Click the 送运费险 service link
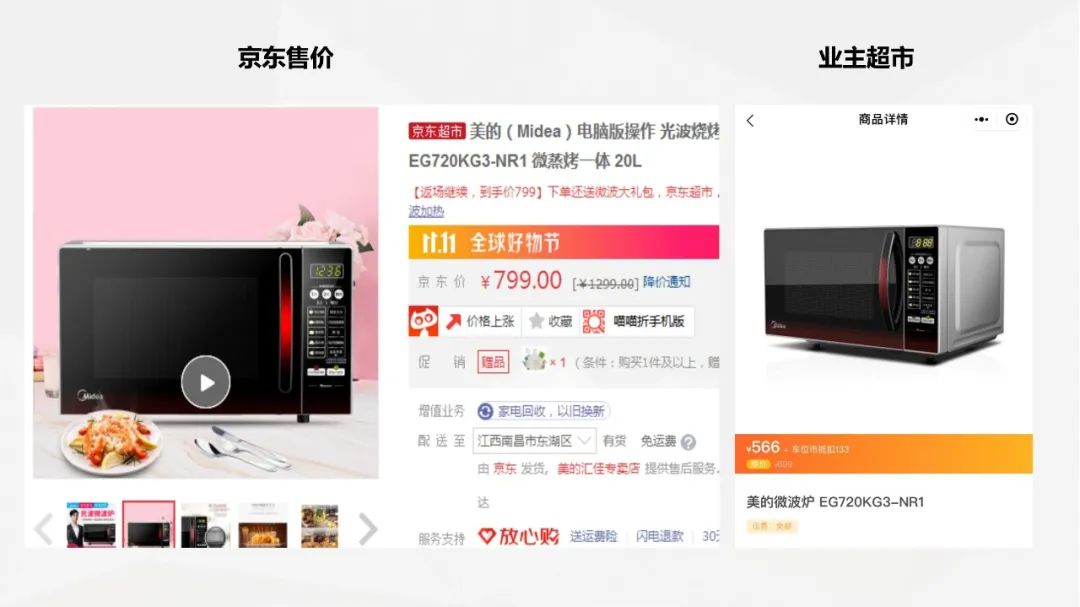 coord(593,536)
